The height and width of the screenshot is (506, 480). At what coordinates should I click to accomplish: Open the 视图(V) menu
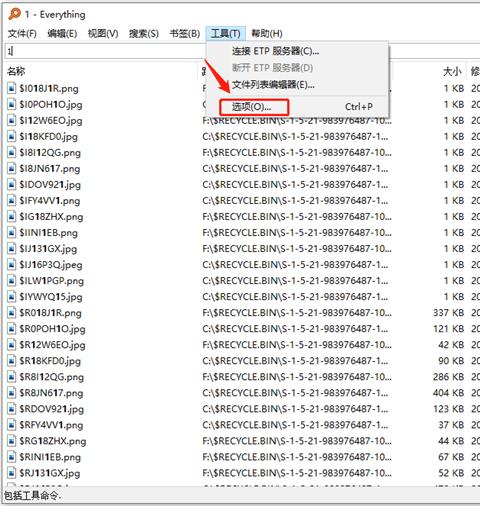(x=103, y=33)
